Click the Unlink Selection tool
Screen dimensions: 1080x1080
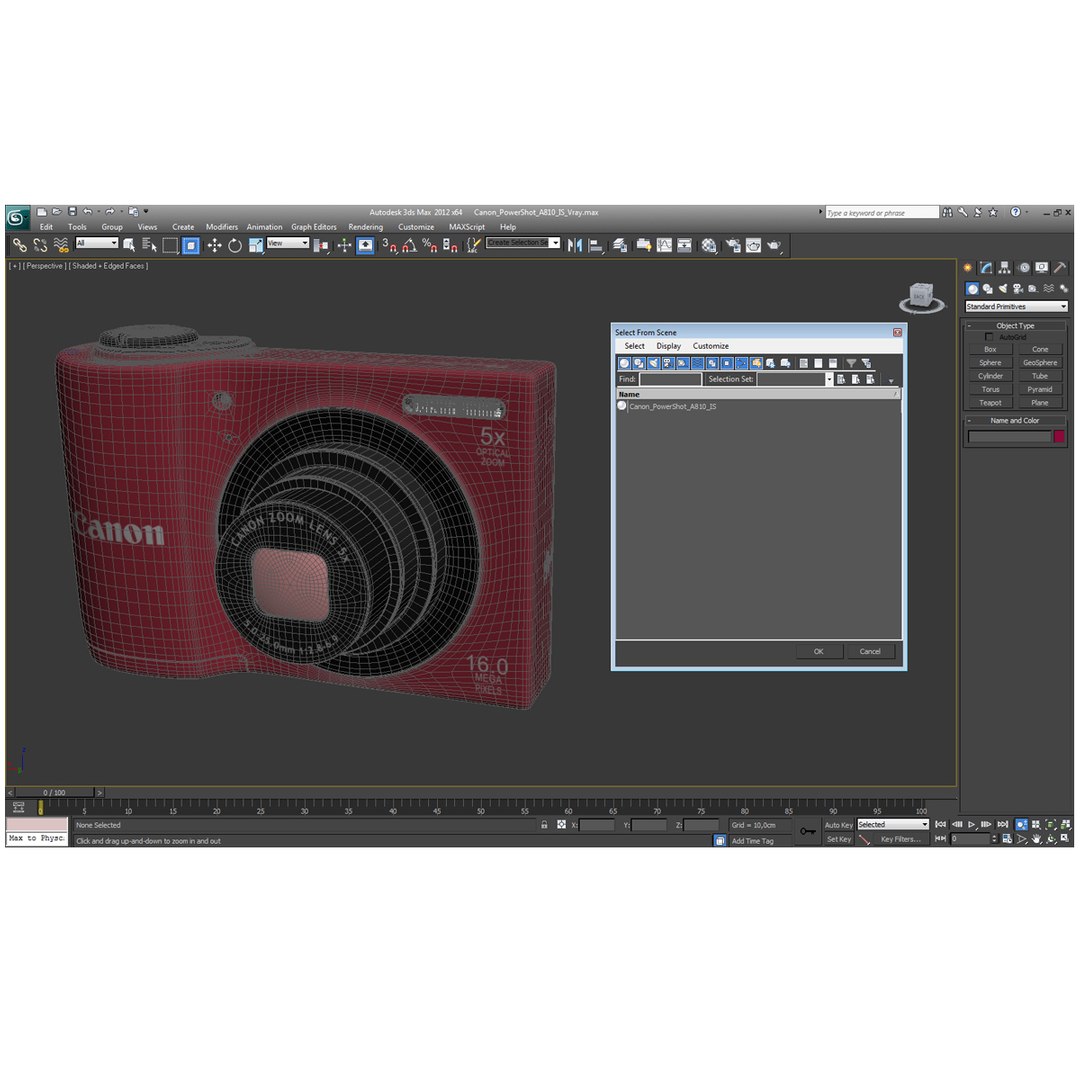tap(40, 245)
